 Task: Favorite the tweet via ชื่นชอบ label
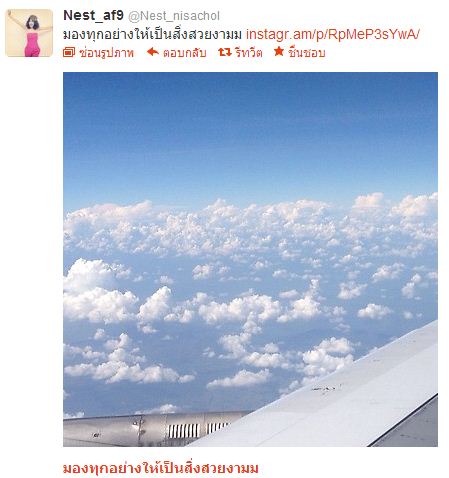[x=306, y=53]
